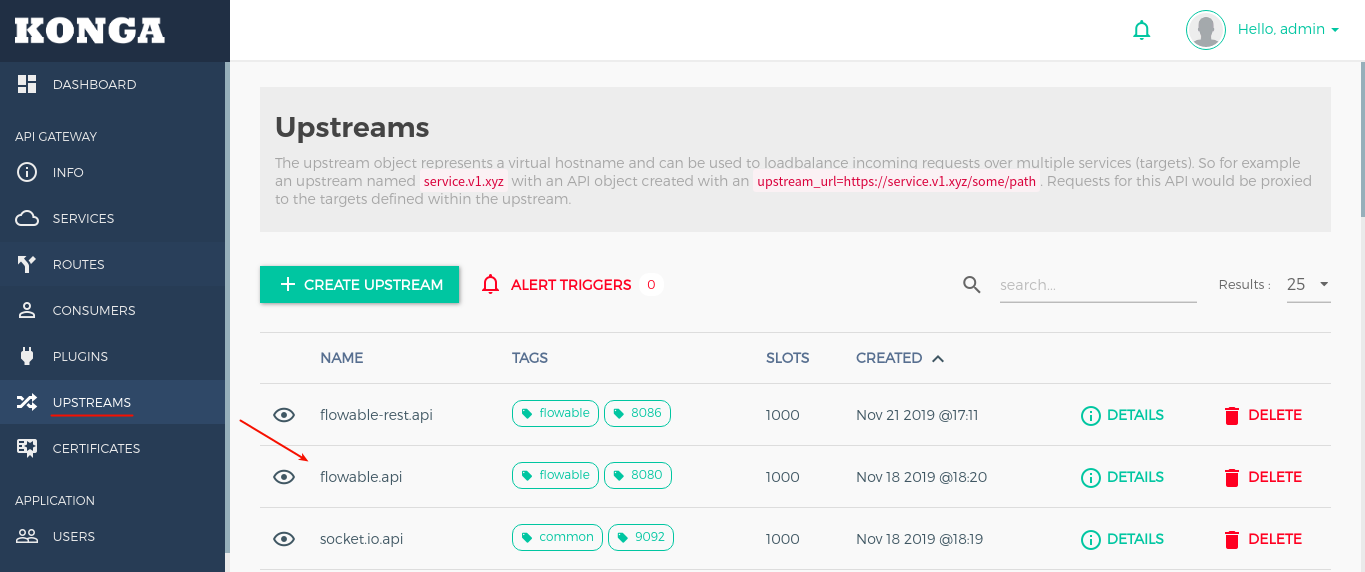Click the search magnifier icon
The height and width of the screenshot is (572, 1365).
pos(971,285)
